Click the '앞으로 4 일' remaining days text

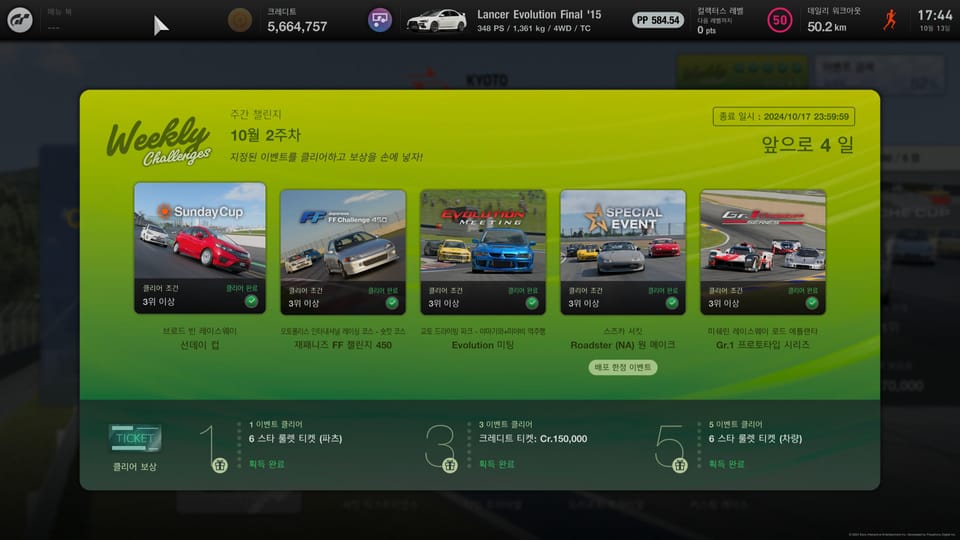coord(807,145)
